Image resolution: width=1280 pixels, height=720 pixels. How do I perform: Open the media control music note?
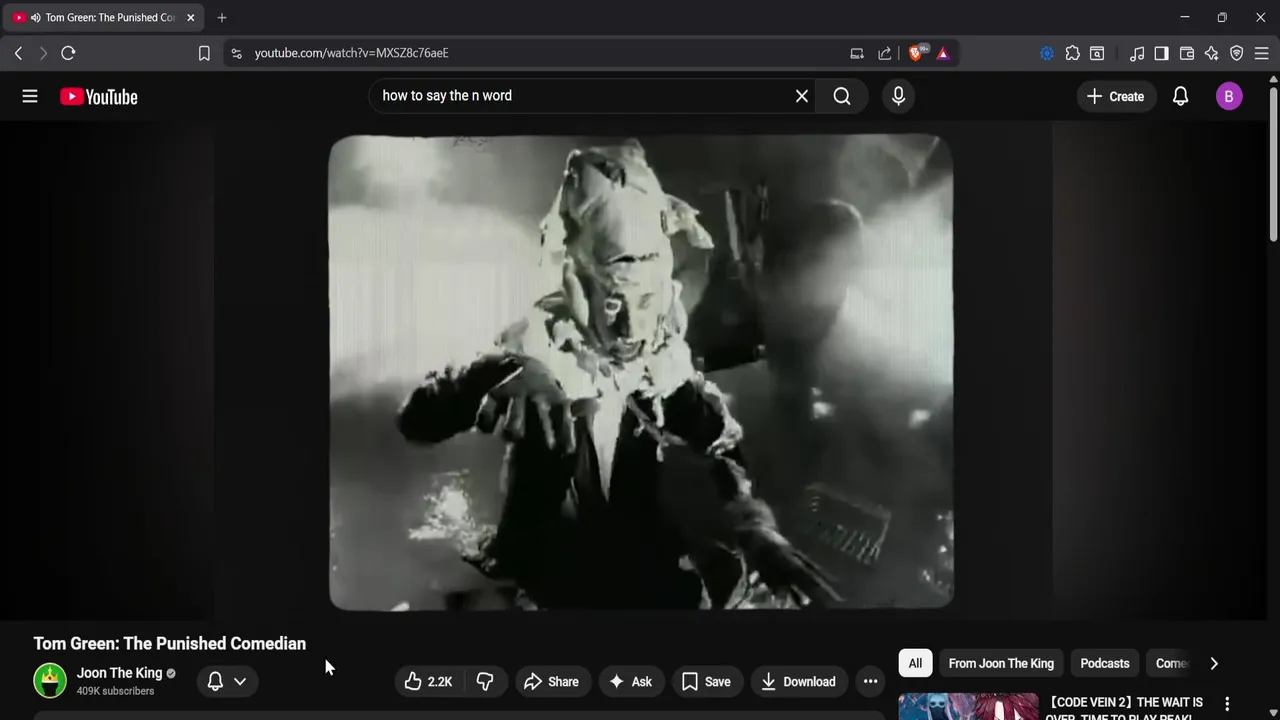pos(1137,53)
